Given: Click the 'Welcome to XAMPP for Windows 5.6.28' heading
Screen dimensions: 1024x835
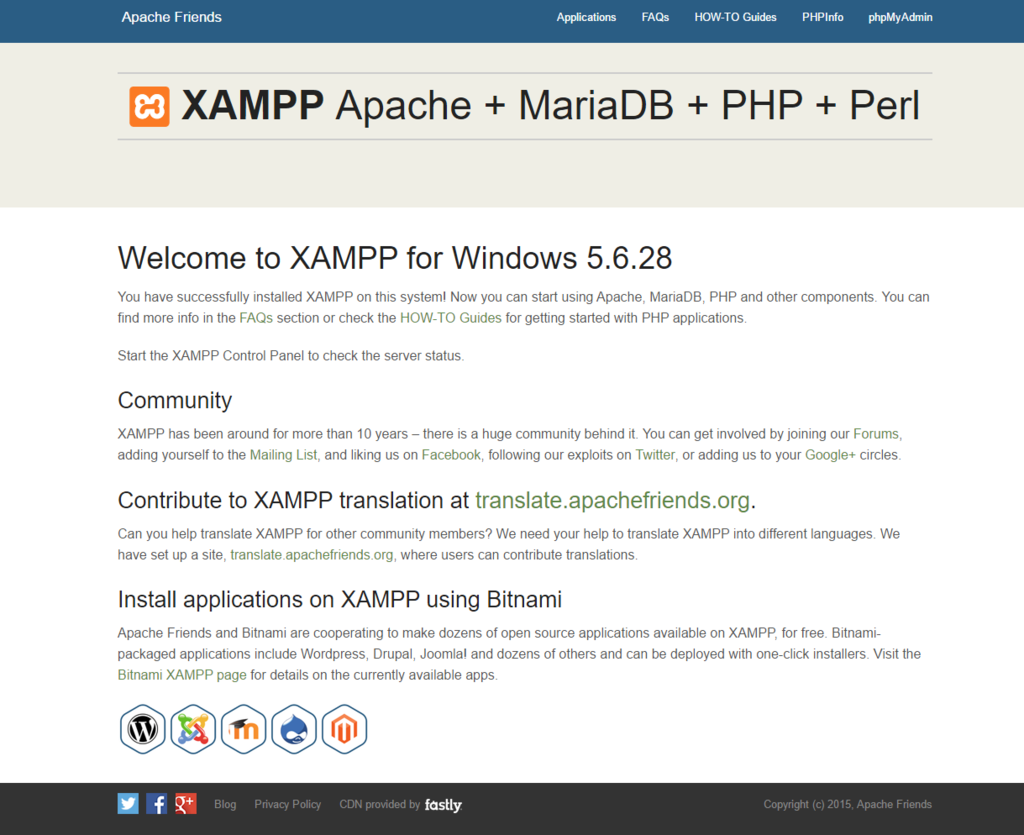Looking at the screenshot, I should coord(395,258).
